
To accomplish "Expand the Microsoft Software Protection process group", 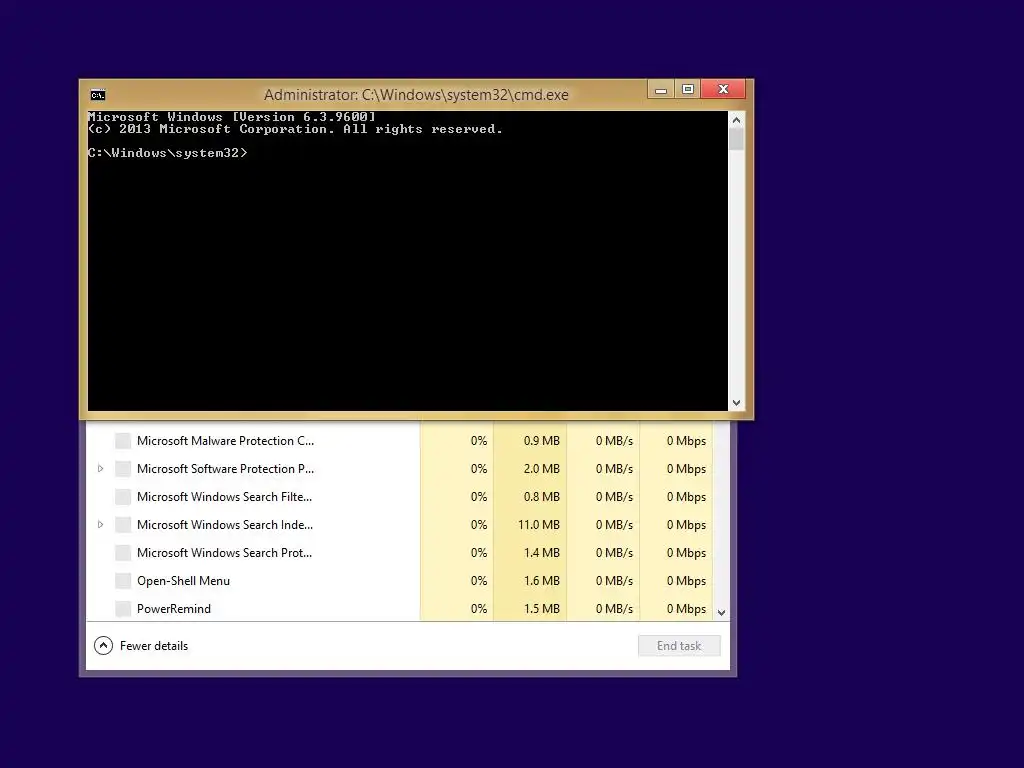I will point(100,469).
